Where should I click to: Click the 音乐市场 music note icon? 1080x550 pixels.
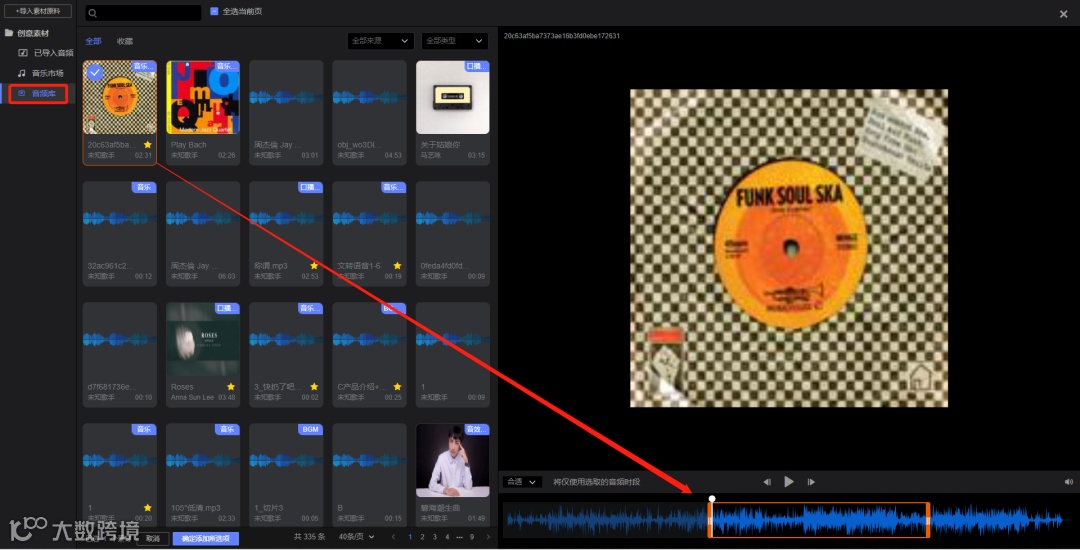click(x=22, y=72)
